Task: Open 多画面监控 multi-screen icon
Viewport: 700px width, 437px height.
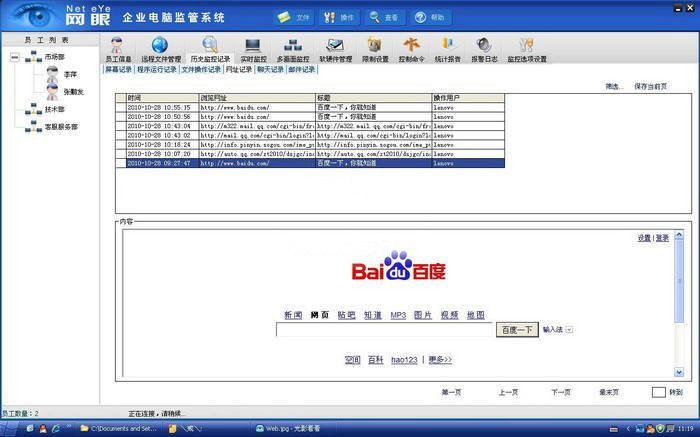Action: tap(293, 49)
